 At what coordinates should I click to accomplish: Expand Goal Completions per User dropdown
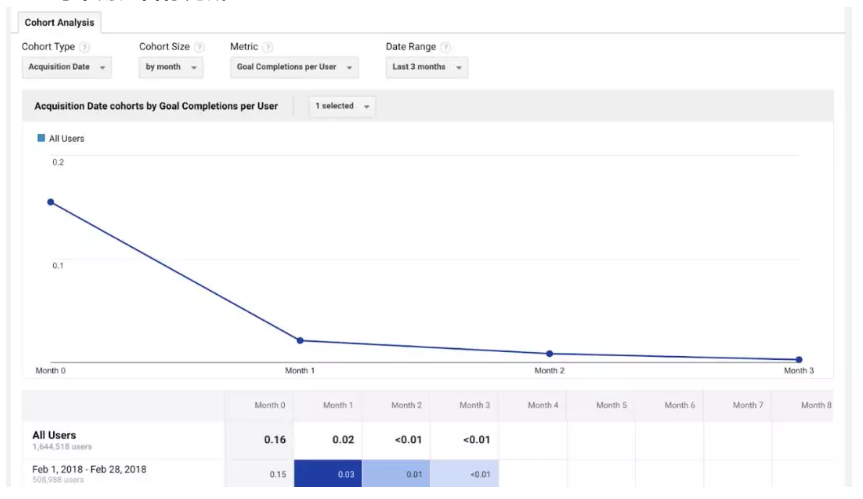(294, 68)
